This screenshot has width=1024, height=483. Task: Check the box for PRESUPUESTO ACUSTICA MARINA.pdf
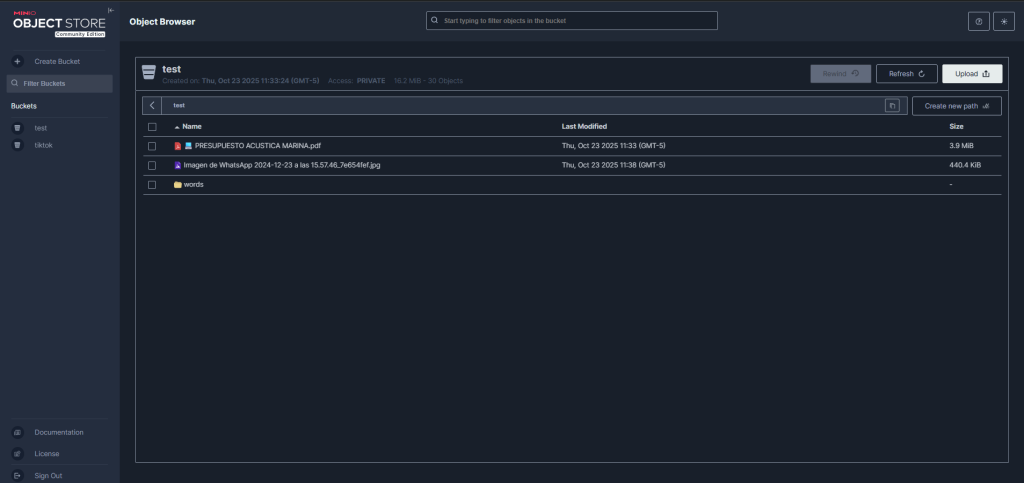tap(152, 146)
